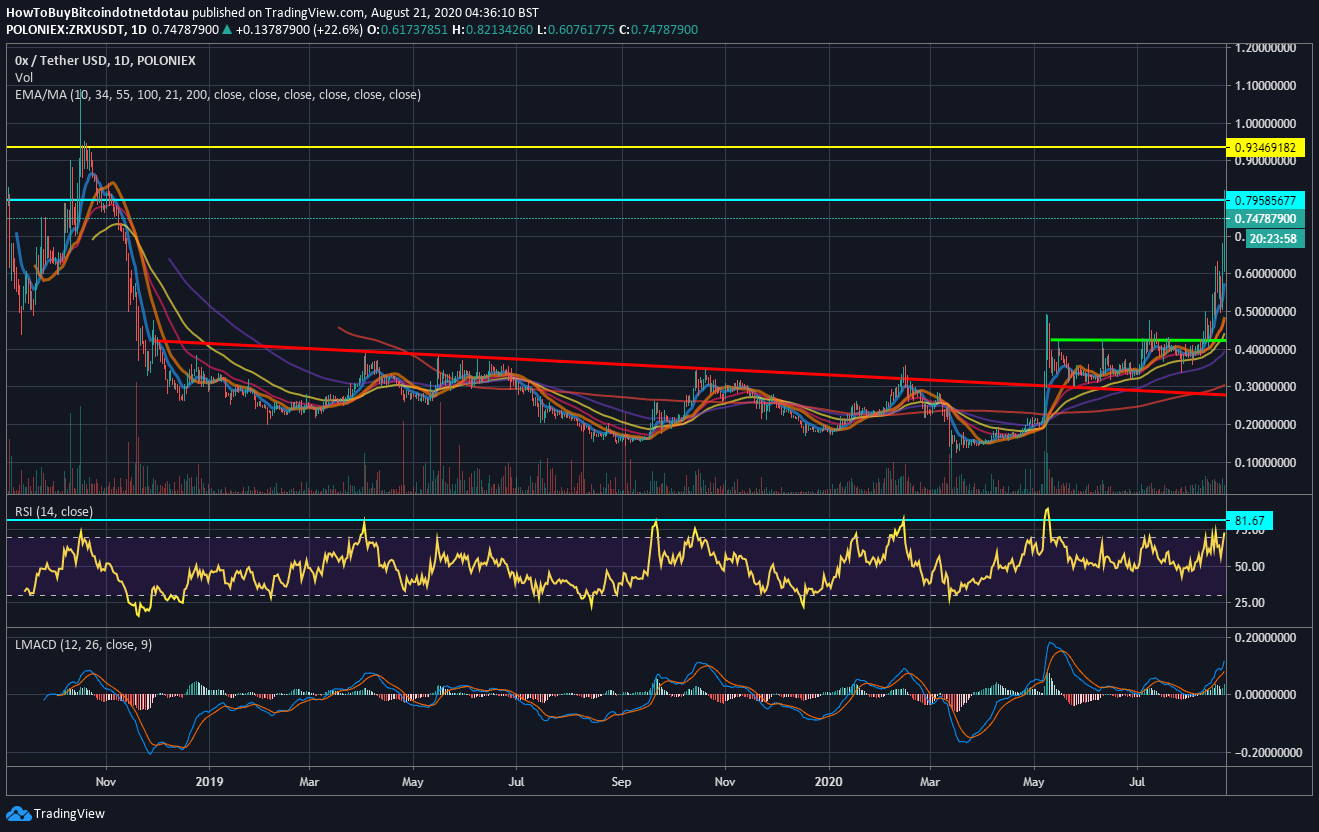The image size is (1319, 832).
Task: Click the LMACD (12, 26, close, 9) label
Action: click(83, 645)
